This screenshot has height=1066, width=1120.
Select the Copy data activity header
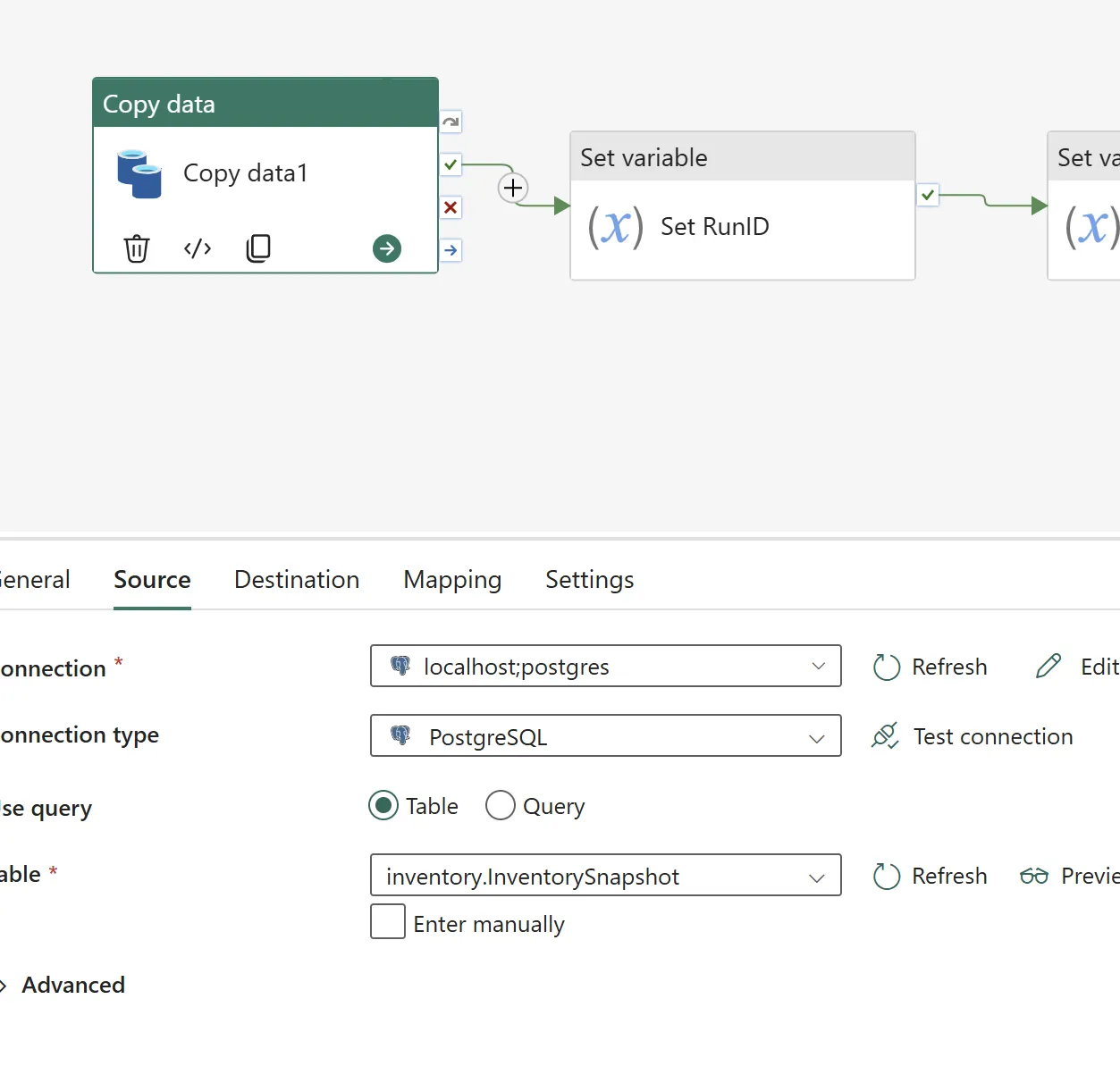click(265, 103)
